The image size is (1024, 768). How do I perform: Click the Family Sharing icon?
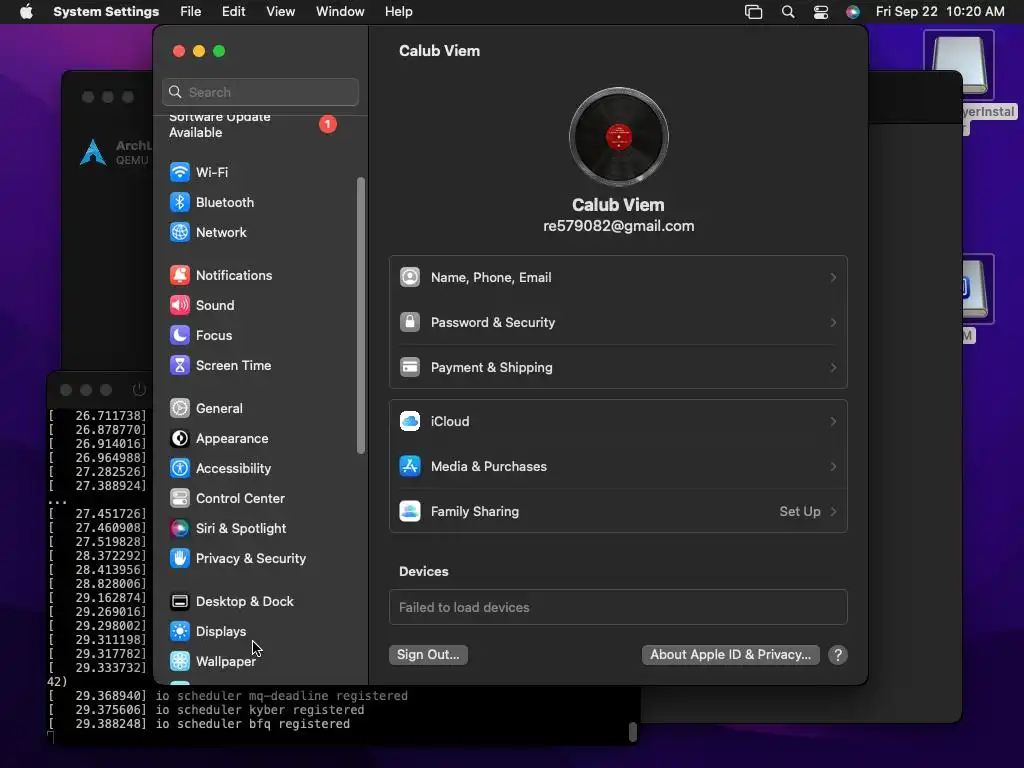pos(410,512)
